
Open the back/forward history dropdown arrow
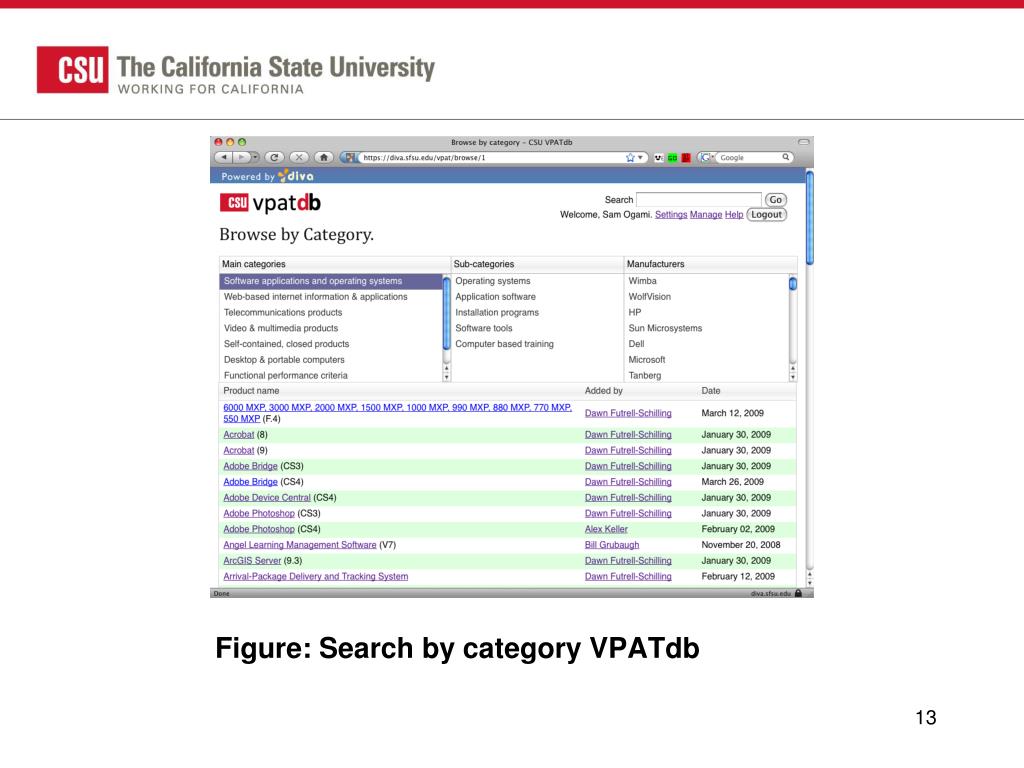pyautogui.click(x=255, y=157)
